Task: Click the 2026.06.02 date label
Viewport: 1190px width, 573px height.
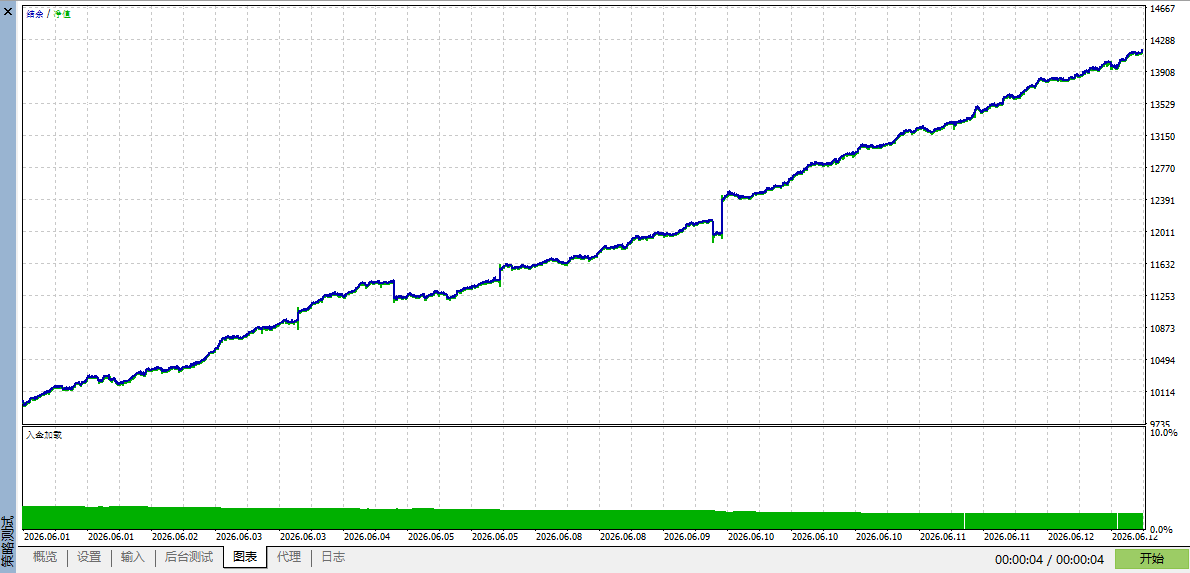Action: (x=175, y=537)
